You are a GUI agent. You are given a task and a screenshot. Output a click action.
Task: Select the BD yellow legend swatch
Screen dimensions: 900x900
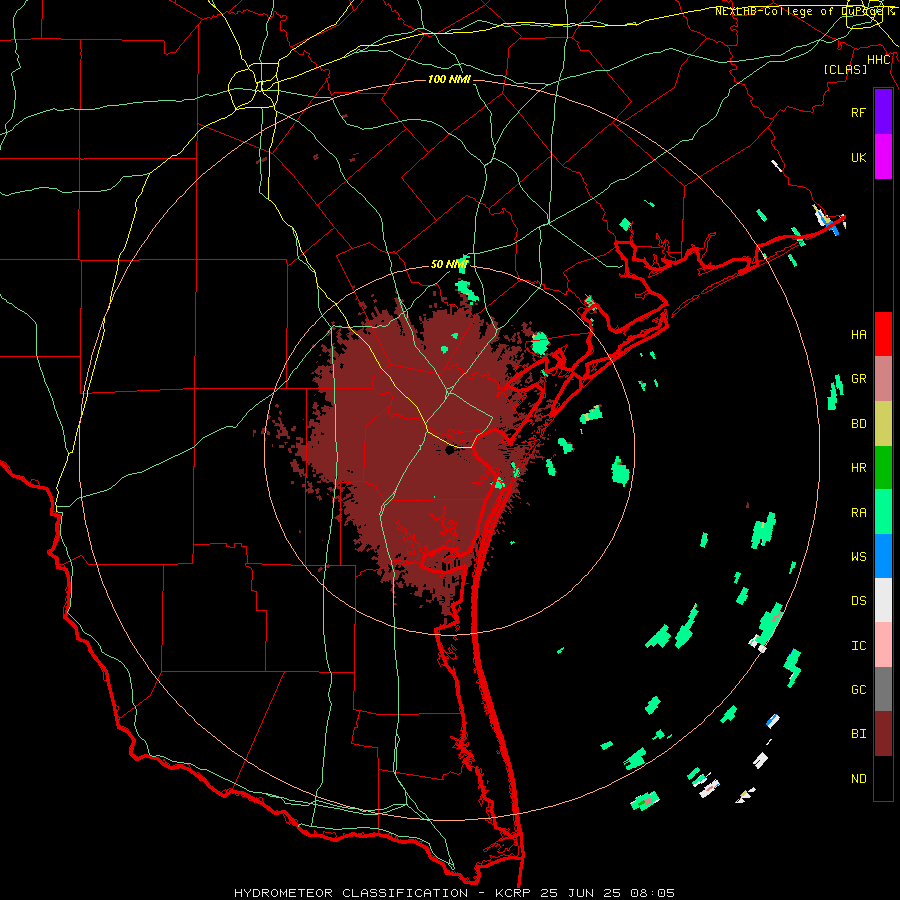coord(883,424)
